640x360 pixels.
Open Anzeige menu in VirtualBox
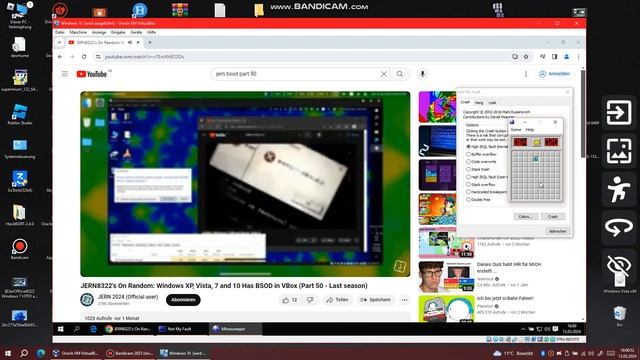(99, 32)
